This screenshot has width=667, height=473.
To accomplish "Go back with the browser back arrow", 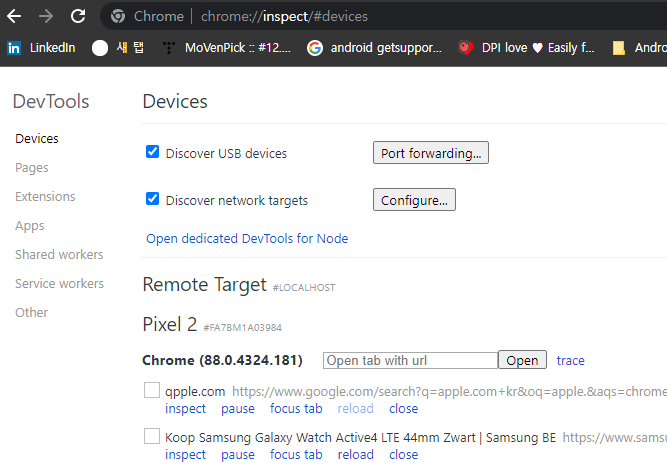I will point(14,16).
